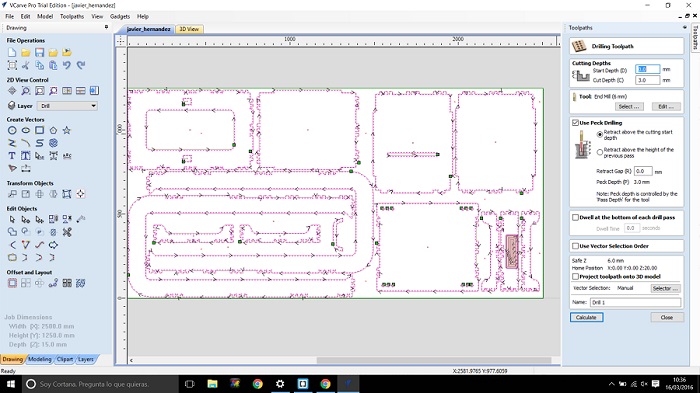Click the Start Depth input field

tap(647, 70)
